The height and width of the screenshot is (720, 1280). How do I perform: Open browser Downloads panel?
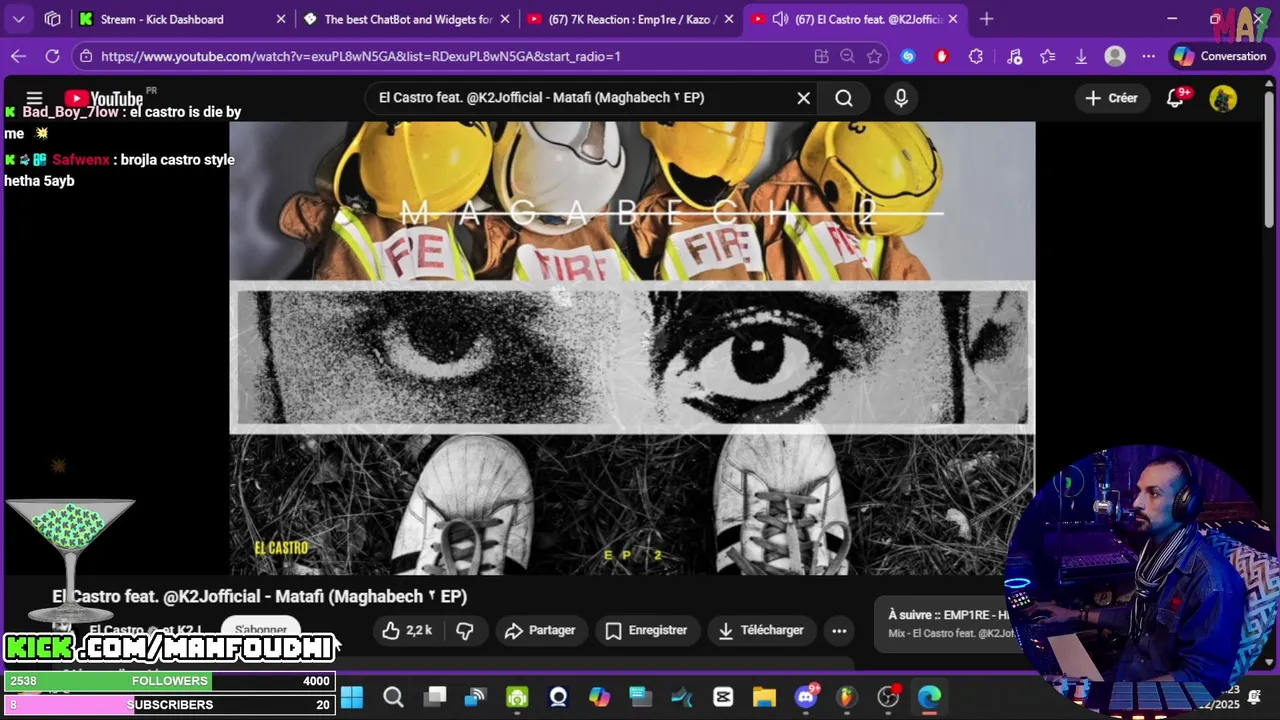[x=1081, y=56]
